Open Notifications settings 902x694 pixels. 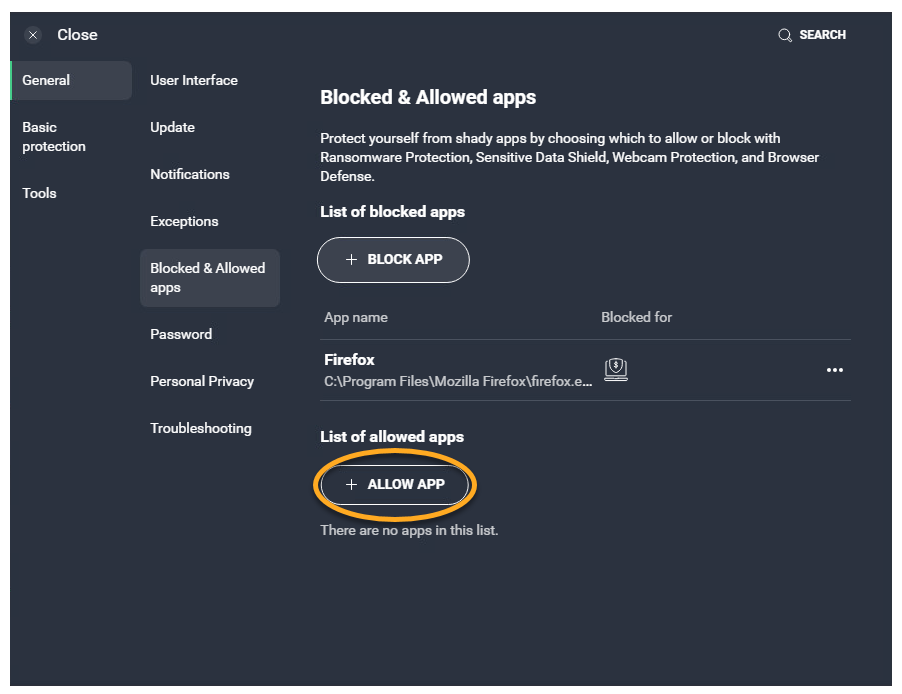click(x=190, y=174)
